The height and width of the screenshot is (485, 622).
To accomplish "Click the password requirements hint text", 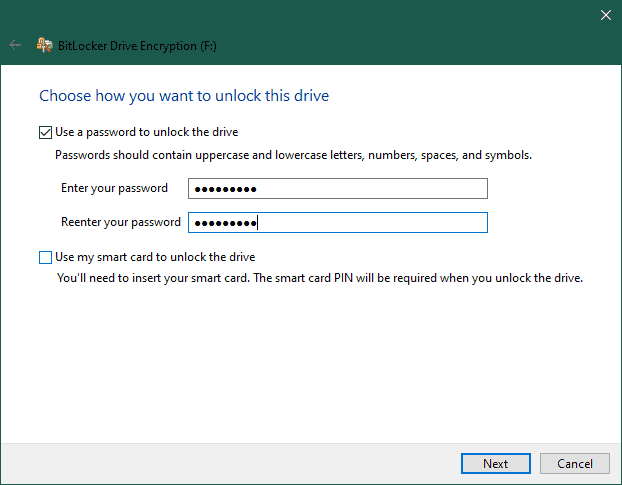I will [293, 155].
